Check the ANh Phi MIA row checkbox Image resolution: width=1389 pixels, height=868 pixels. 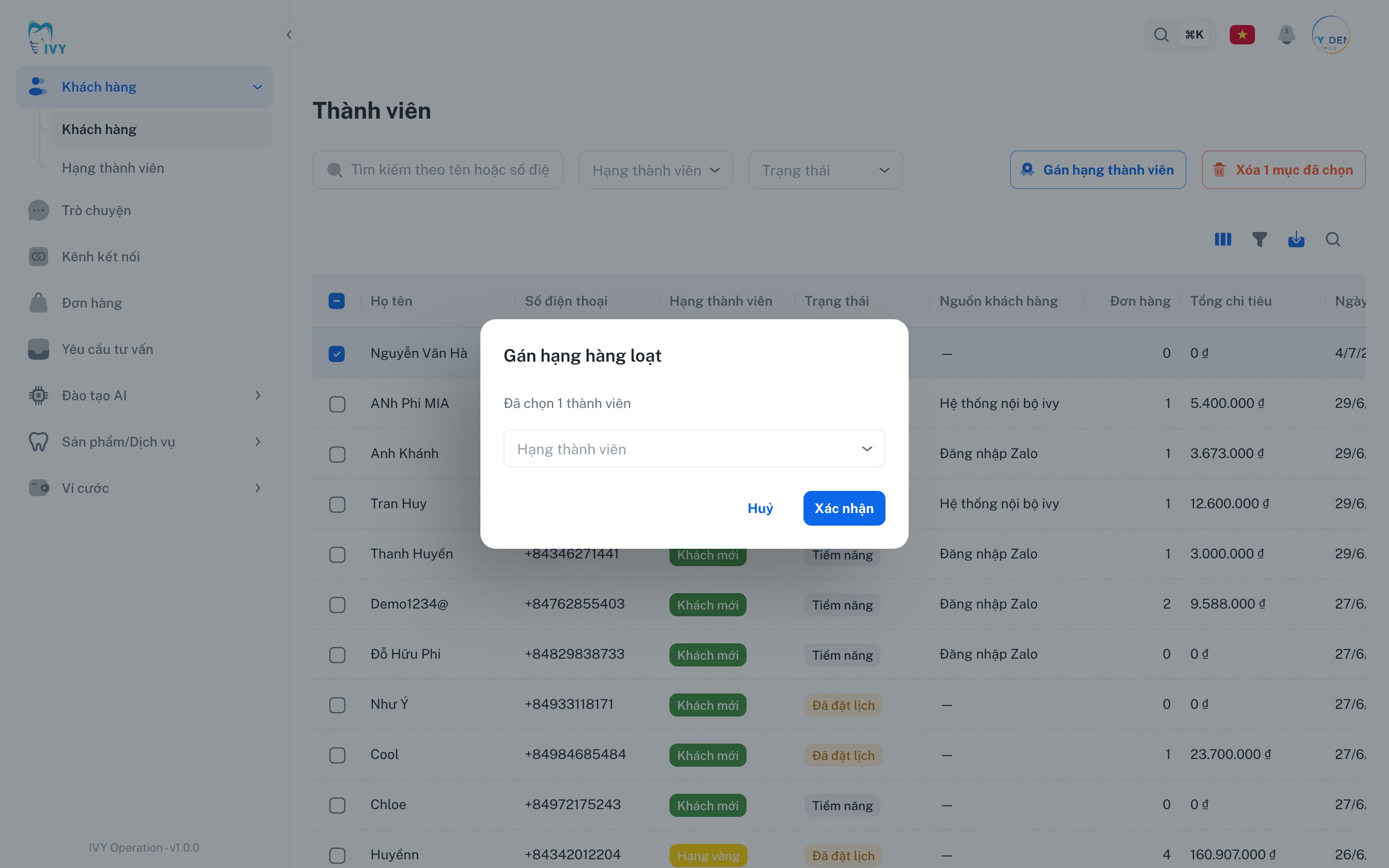pyautogui.click(x=337, y=404)
